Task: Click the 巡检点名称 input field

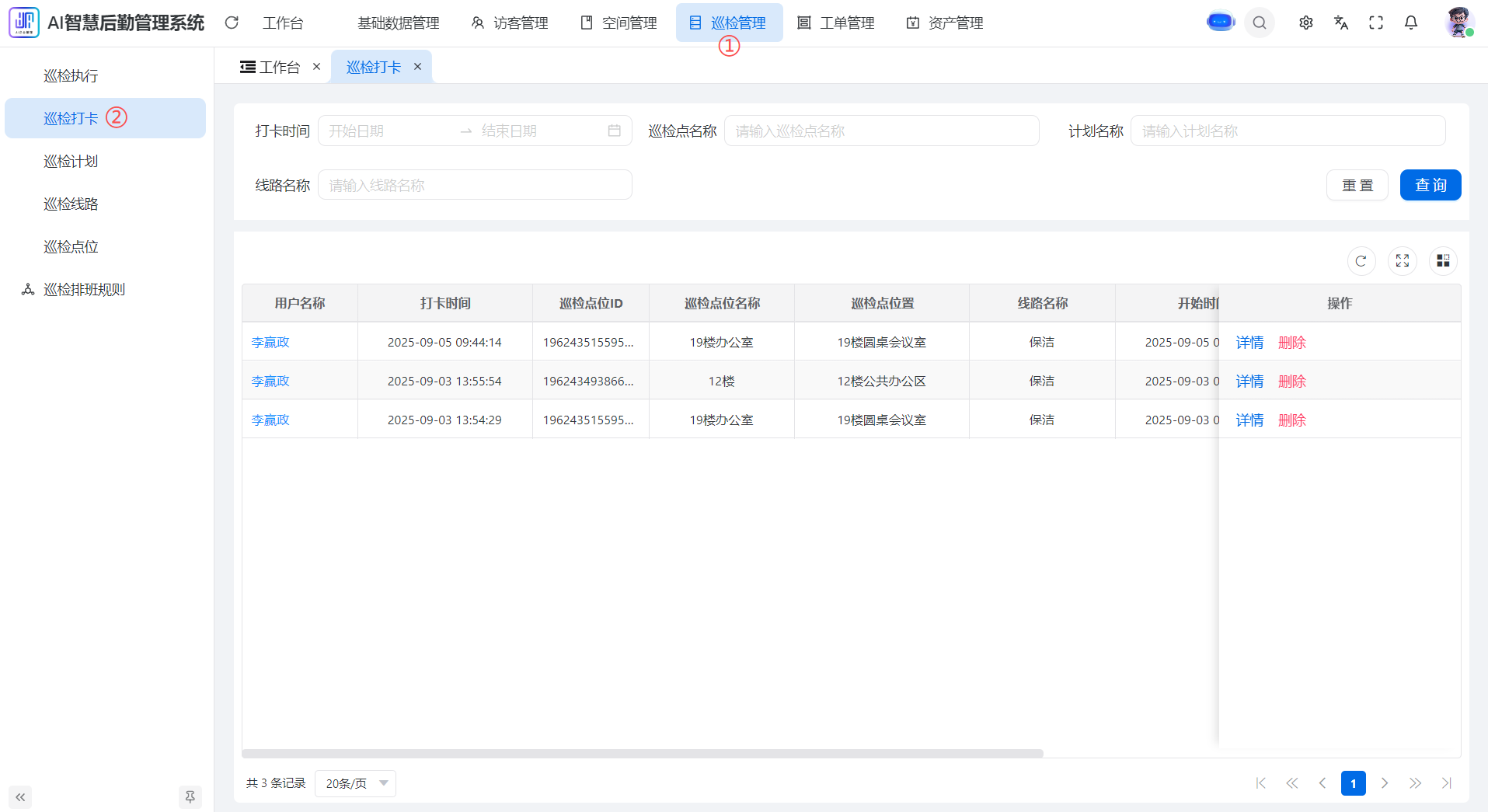Action: [881, 131]
